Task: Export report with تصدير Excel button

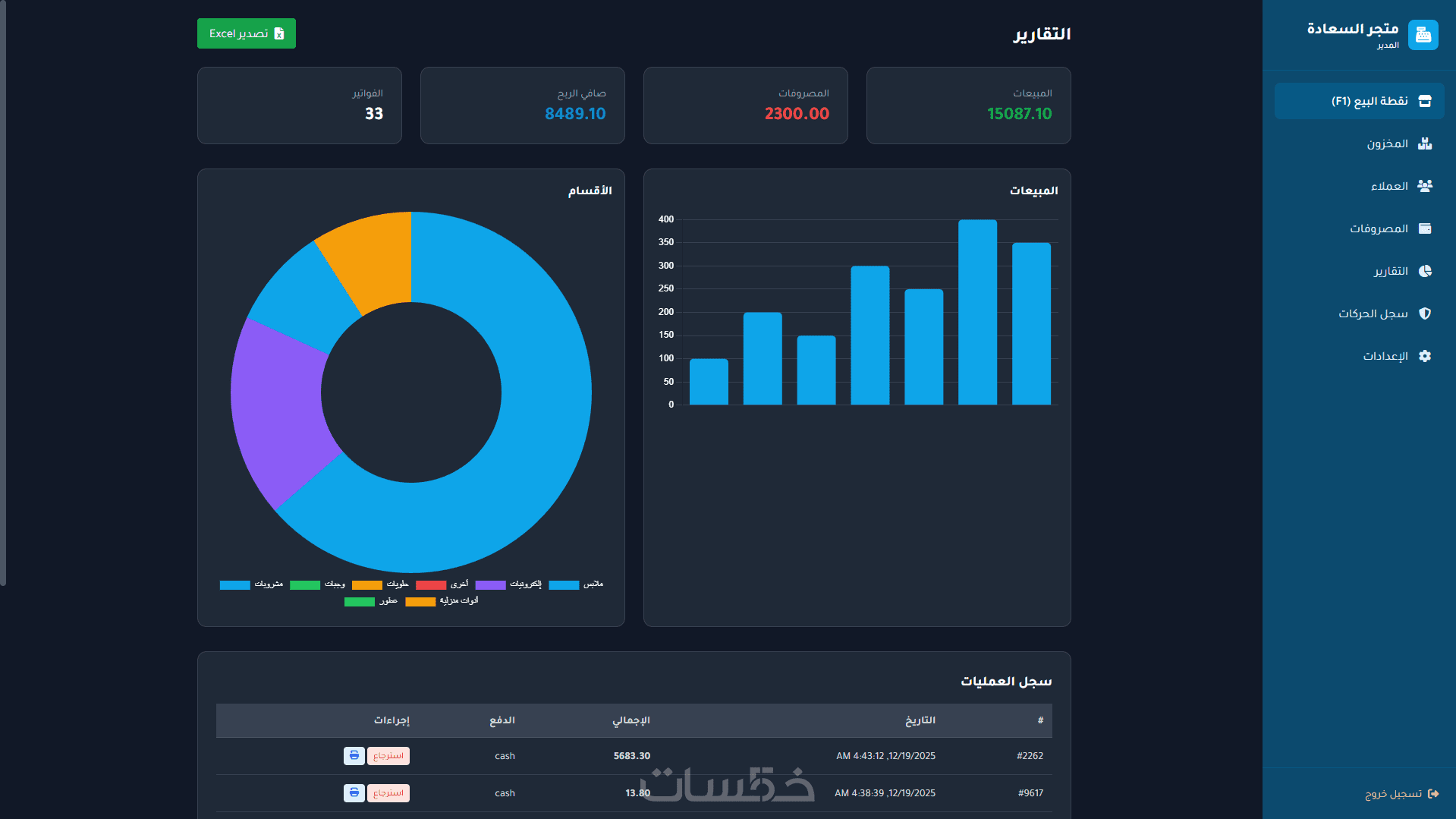Action: click(x=247, y=33)
